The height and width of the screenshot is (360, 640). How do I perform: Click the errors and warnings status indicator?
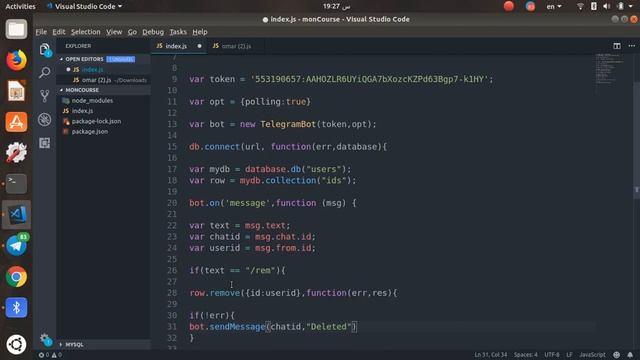coord(50,355)
